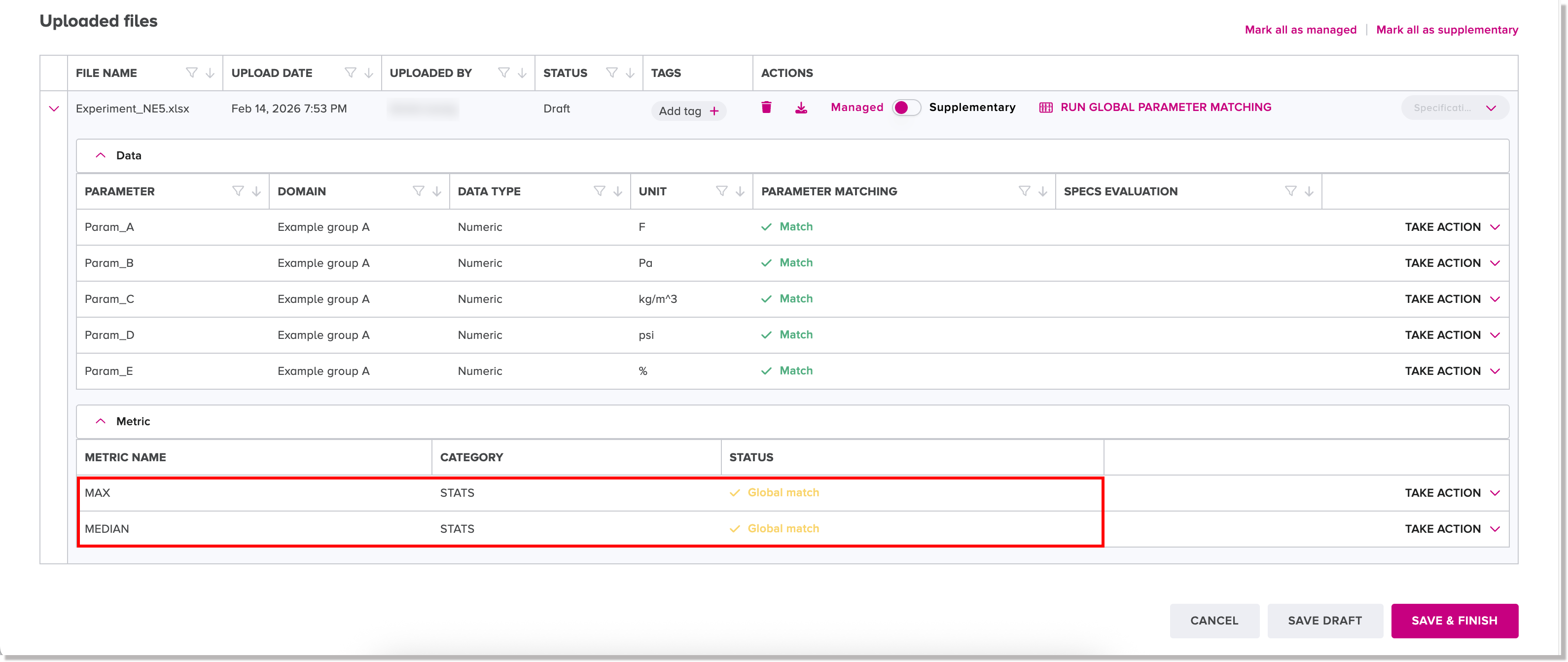This screenshot has height=662, width=1568.
Task: Click Global match status for MAX
Action: pos(774,493)
